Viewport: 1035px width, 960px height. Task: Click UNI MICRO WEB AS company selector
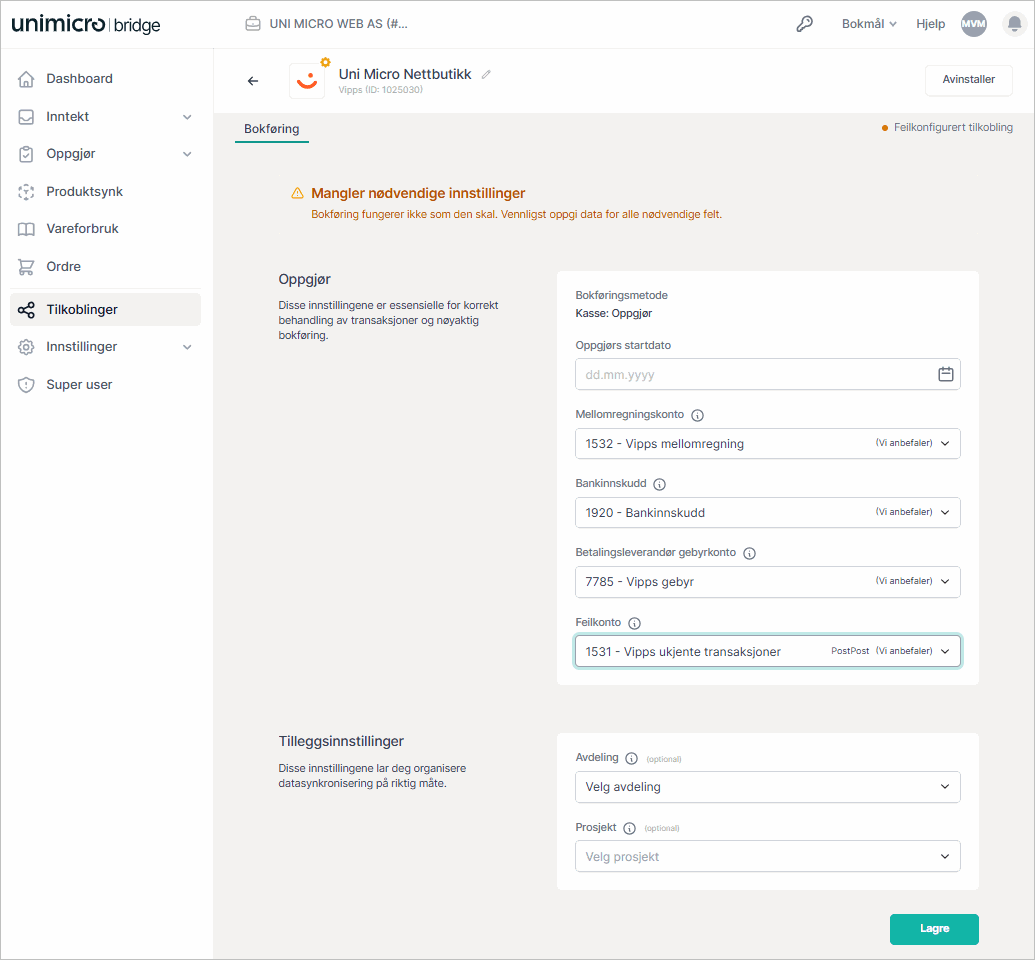tap(326, 24)
